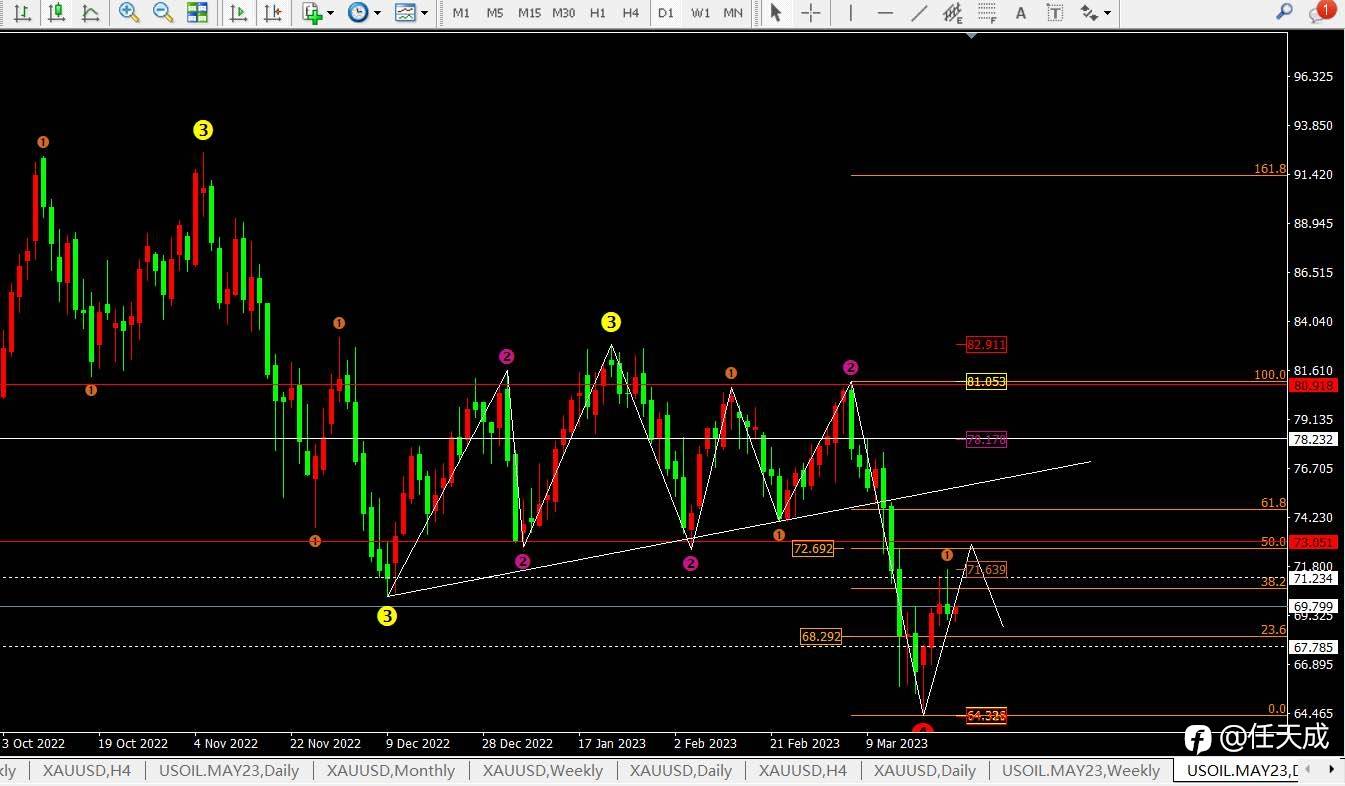The width and height of the screenshot is (1345, 786).
Task: Click the W1 timeframe button
Action: pyautogui.click(x=700, y=13)
